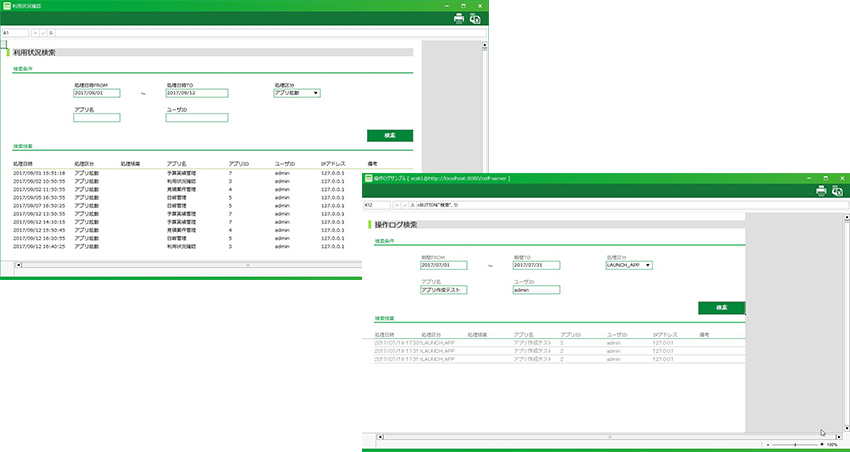Click the left arrow on the 利用状況確認 horizontal scrollbar
The width and height of the screenshot is (850, 452).
click(x=18, y=265)
